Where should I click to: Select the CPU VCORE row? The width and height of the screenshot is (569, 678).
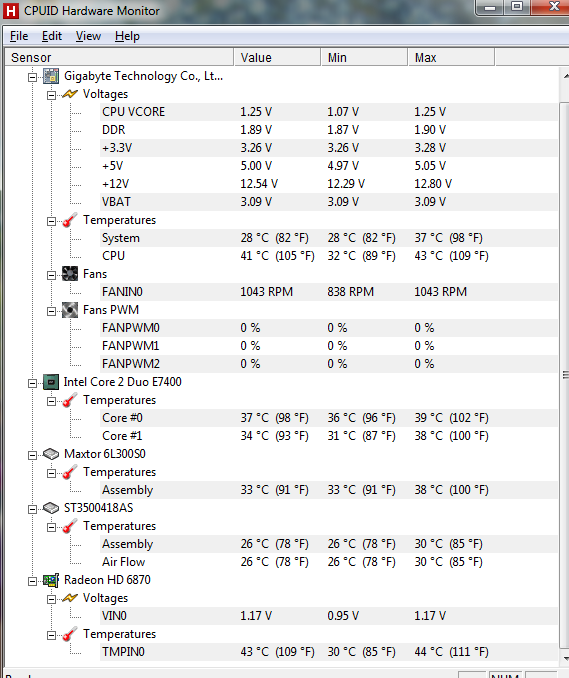(x=281, y=112)
